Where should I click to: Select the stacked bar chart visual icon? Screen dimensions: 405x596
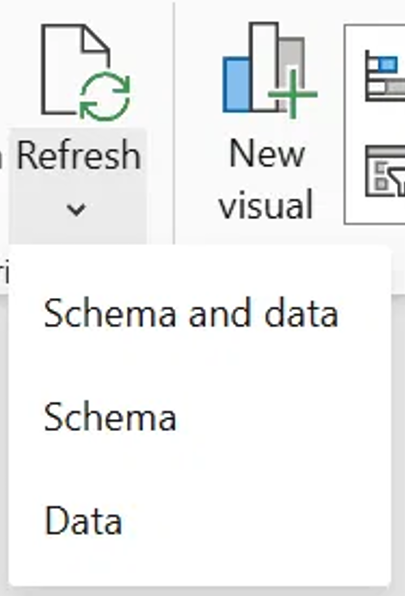point(384,76)
